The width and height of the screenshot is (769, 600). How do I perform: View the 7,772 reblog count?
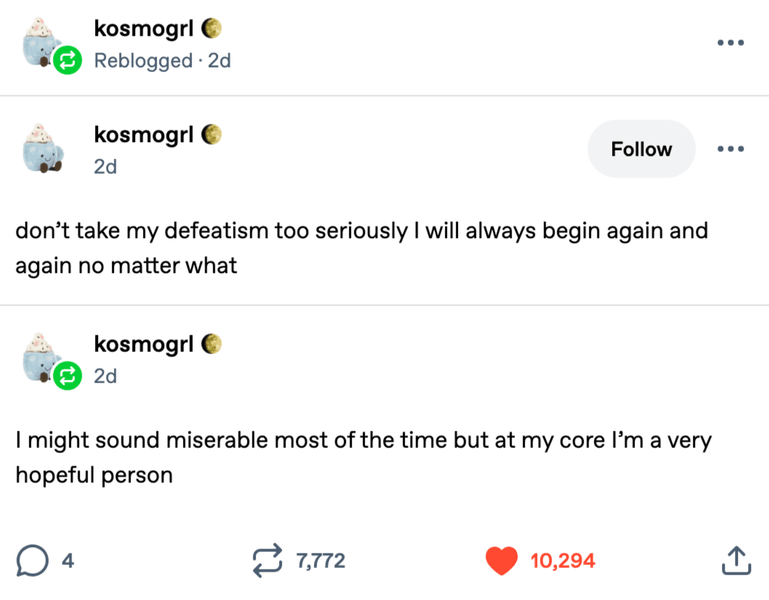(320, 561)
